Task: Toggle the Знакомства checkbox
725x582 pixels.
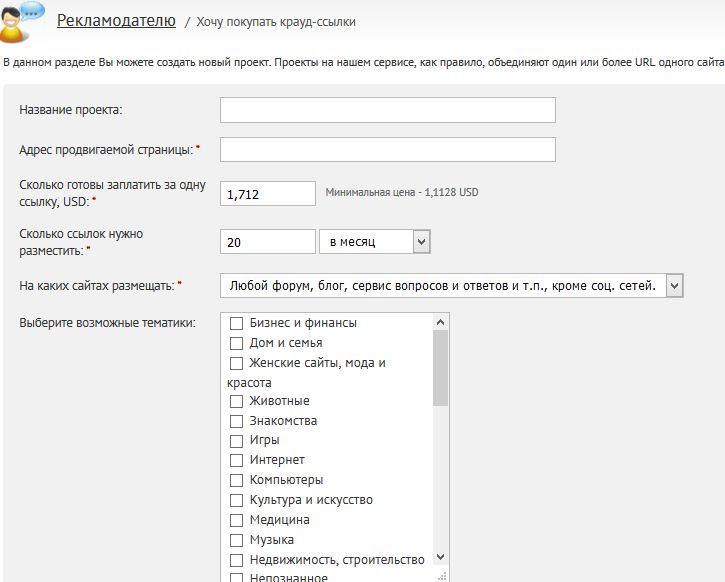Action: [x=236, y=421]
